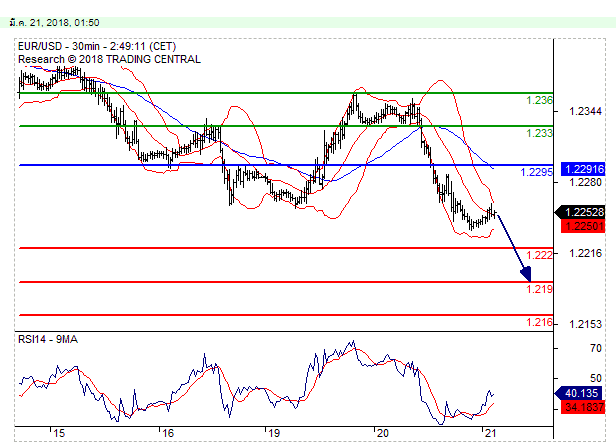Click the RSI axis level 70
The image size is (616, 446).
pos(596,348)
